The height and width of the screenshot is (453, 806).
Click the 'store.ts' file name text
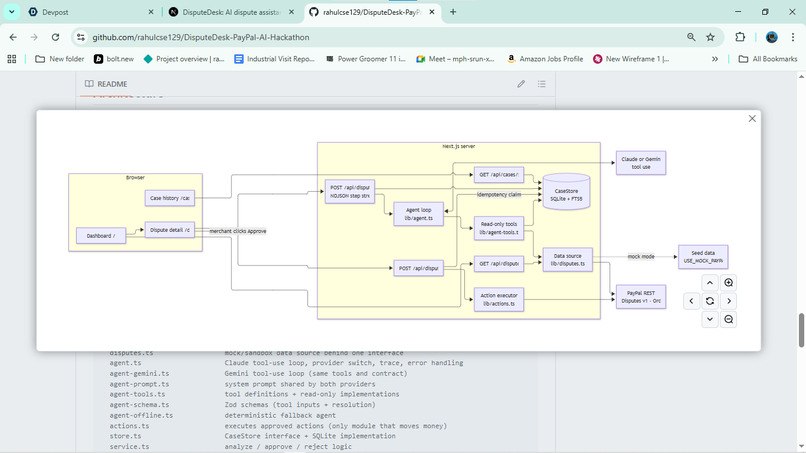(x=125, y=436)
